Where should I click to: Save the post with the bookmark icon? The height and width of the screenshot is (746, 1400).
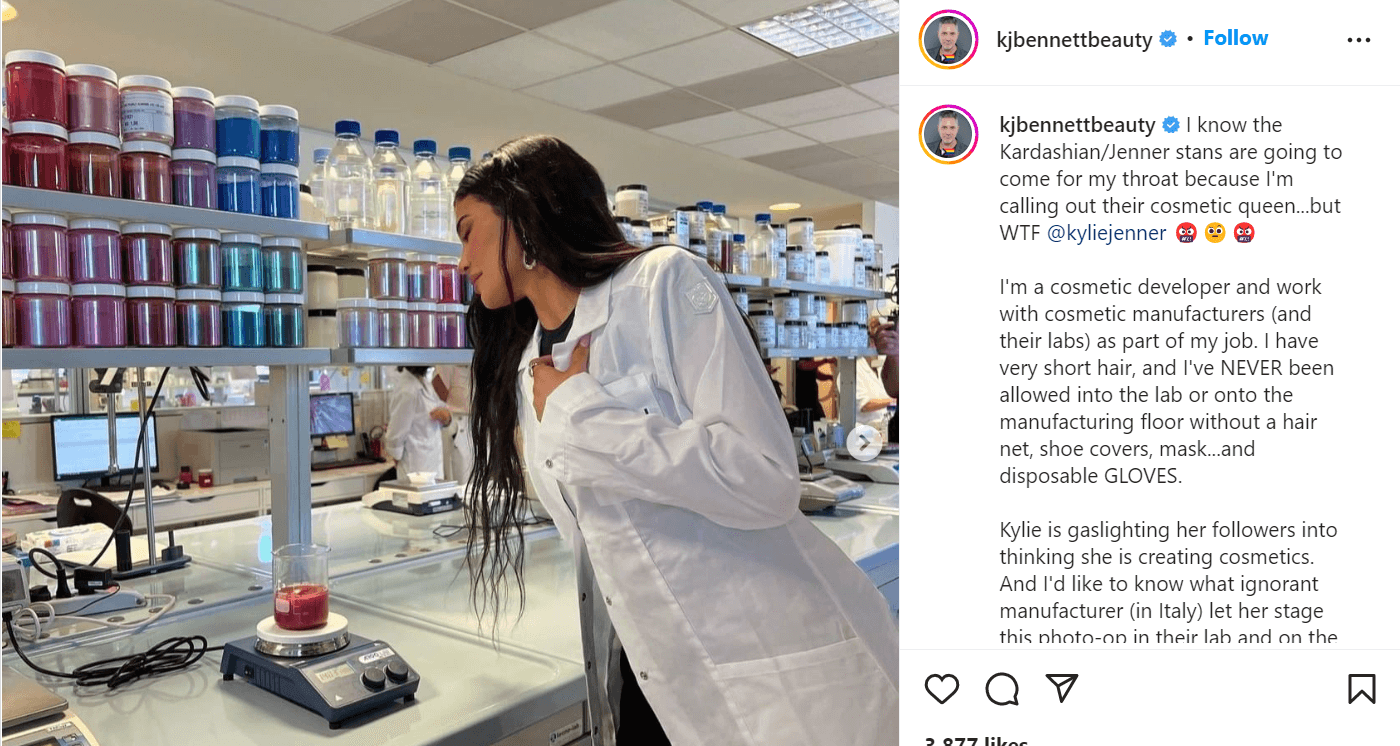pos(1361,688)
